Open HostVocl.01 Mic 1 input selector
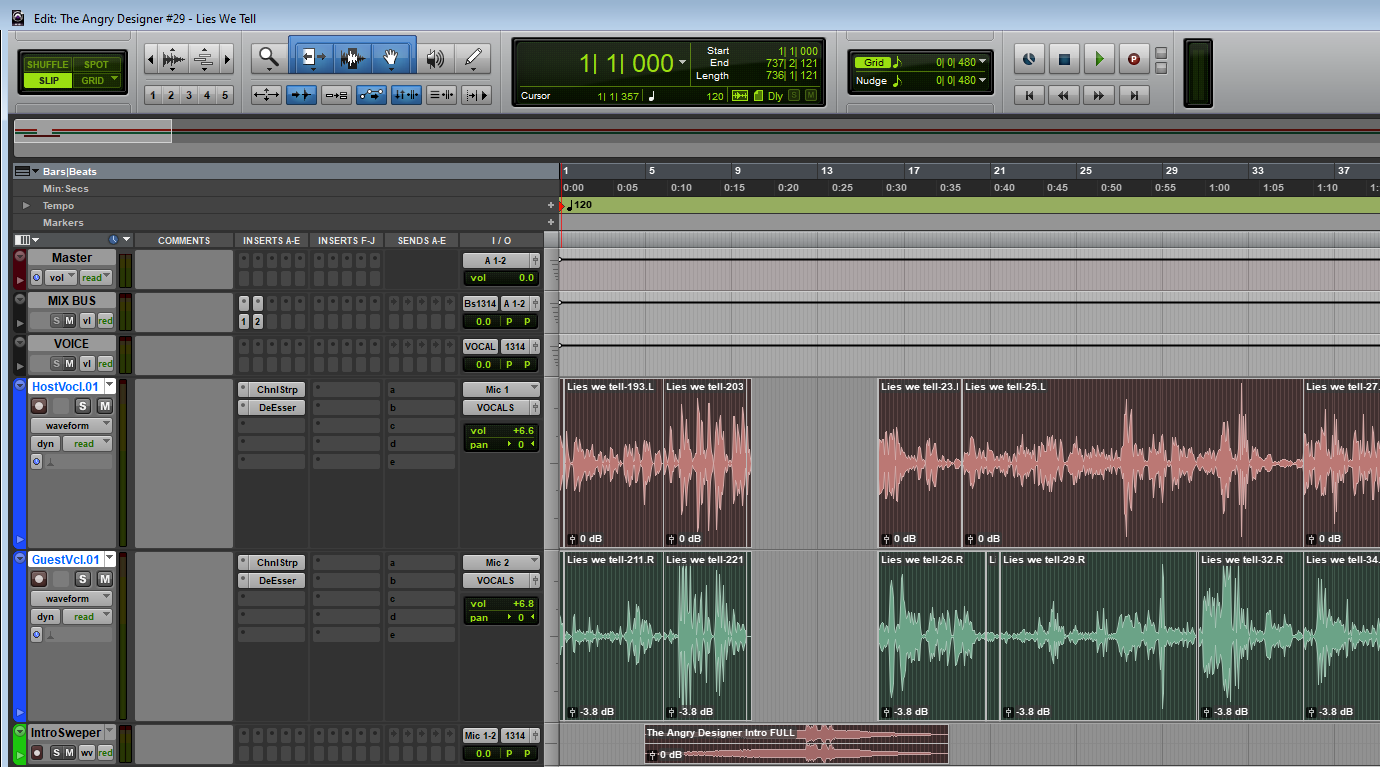The height and width of the screenshot is (767, 1380). [x=501, y=389]
